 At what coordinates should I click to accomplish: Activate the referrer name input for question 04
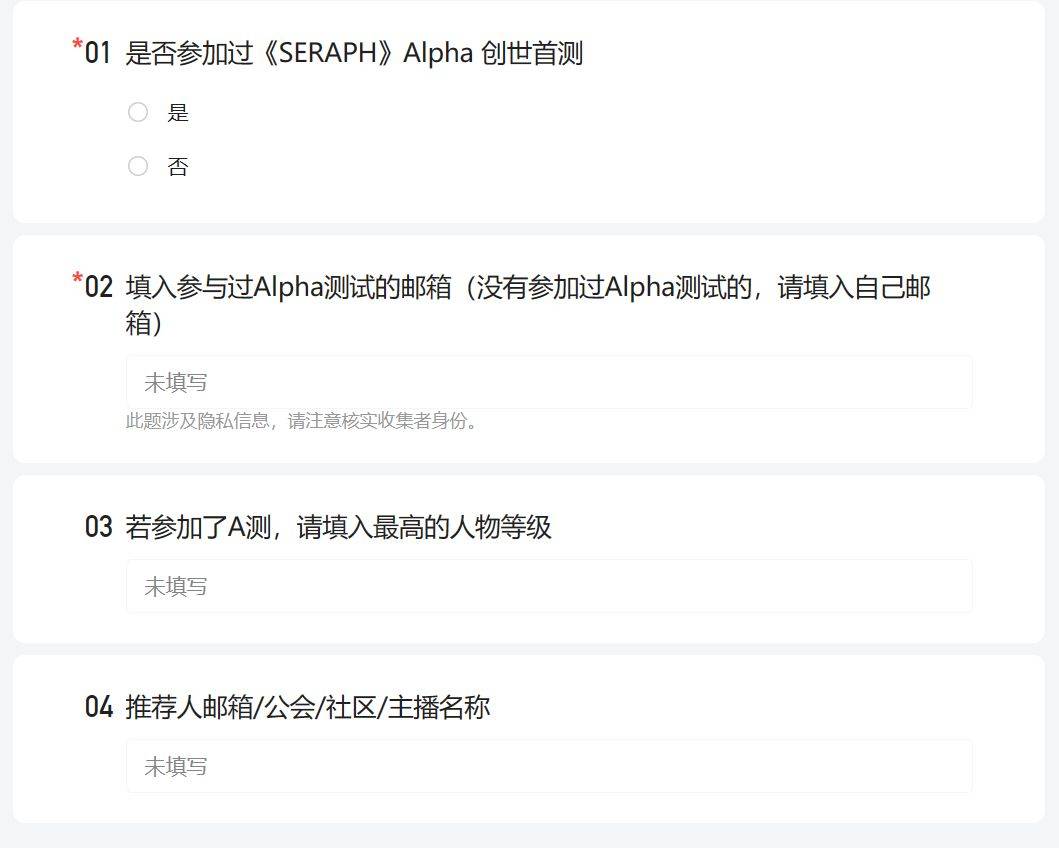click(x=549, y=766)
